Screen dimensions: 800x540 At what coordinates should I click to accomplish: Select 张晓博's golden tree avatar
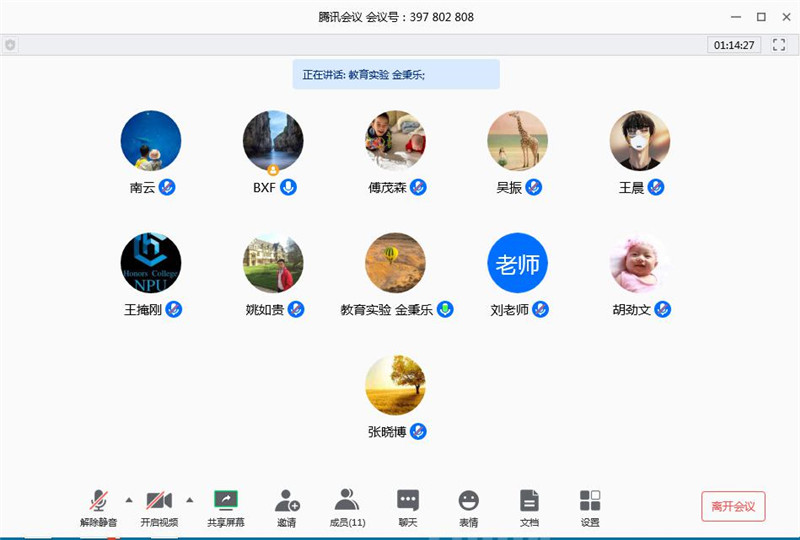[395, 385]
